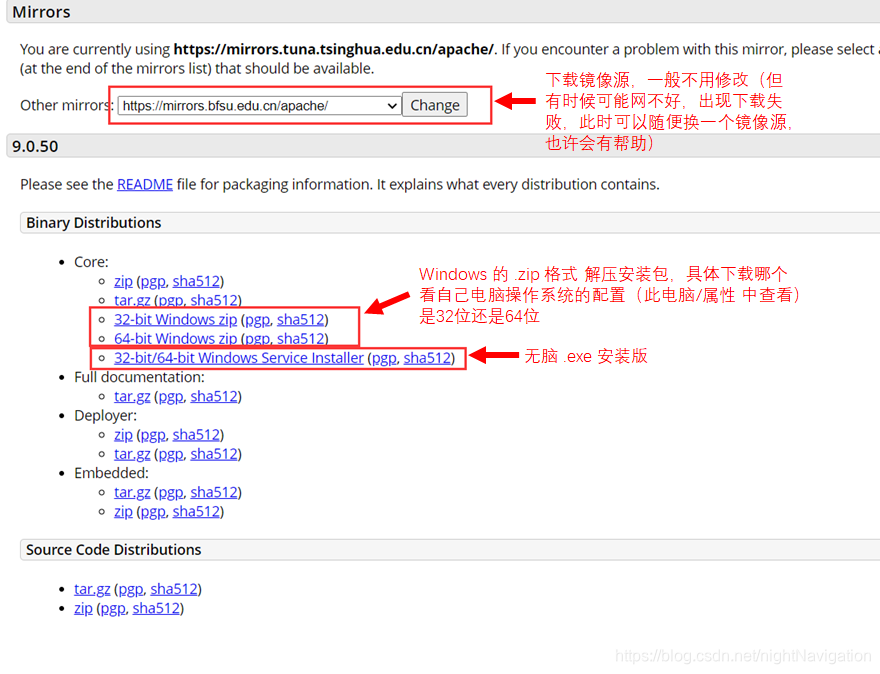Download the Core tar.gz distribution
This screenshot has width=880, height=674.
coord(132,300)
